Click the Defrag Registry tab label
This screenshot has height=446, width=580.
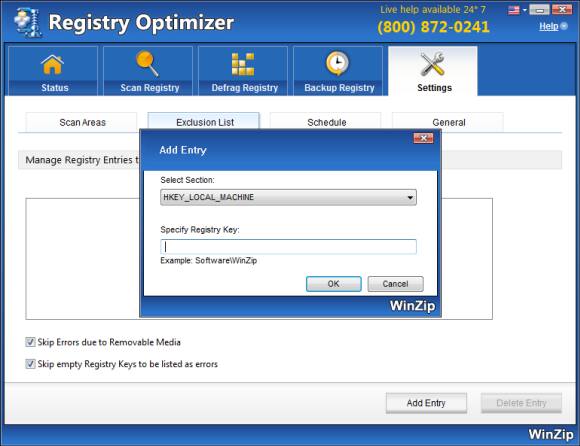tap(245, 88)
